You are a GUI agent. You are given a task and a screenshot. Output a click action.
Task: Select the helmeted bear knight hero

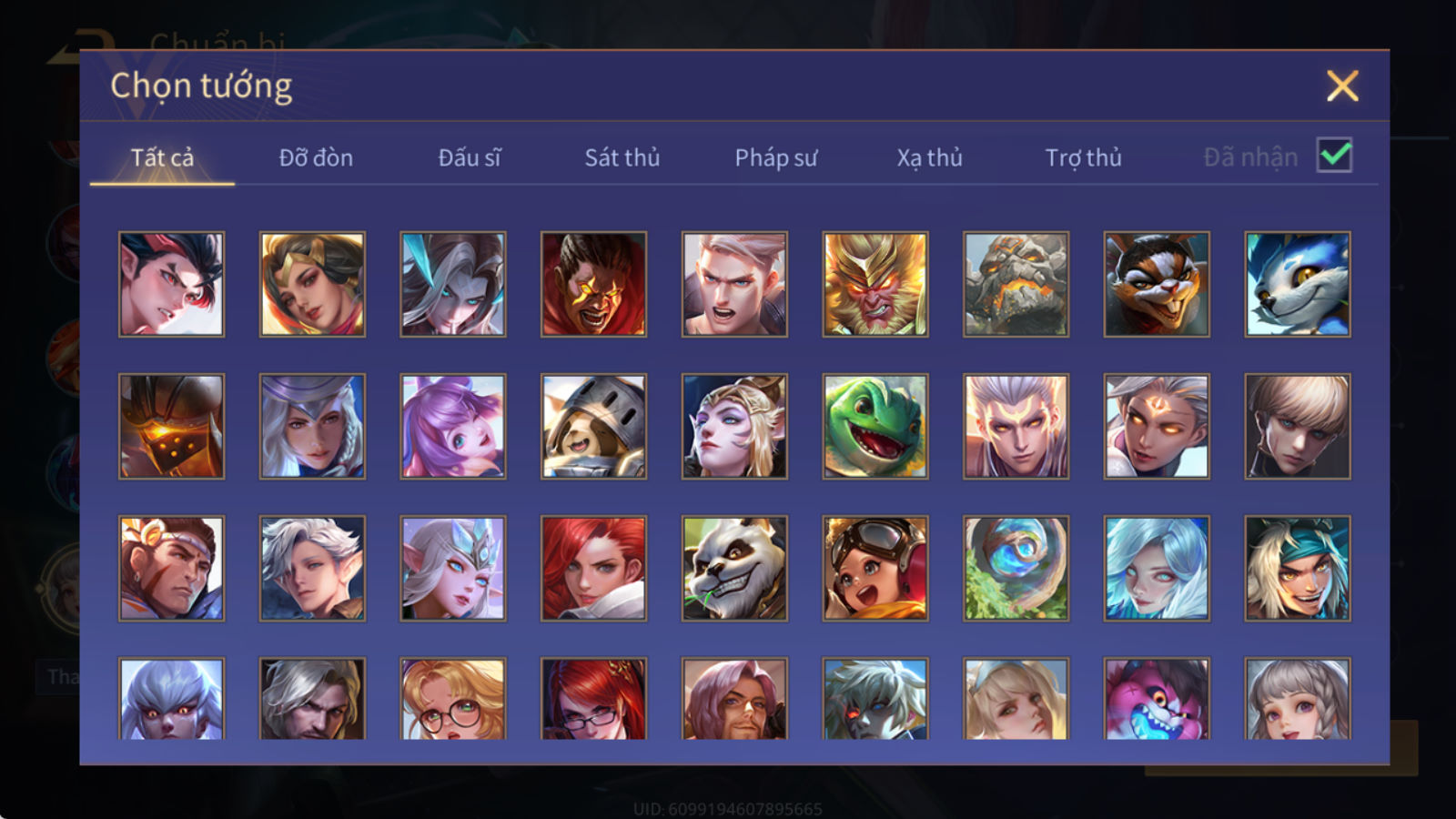pos(593,426)
